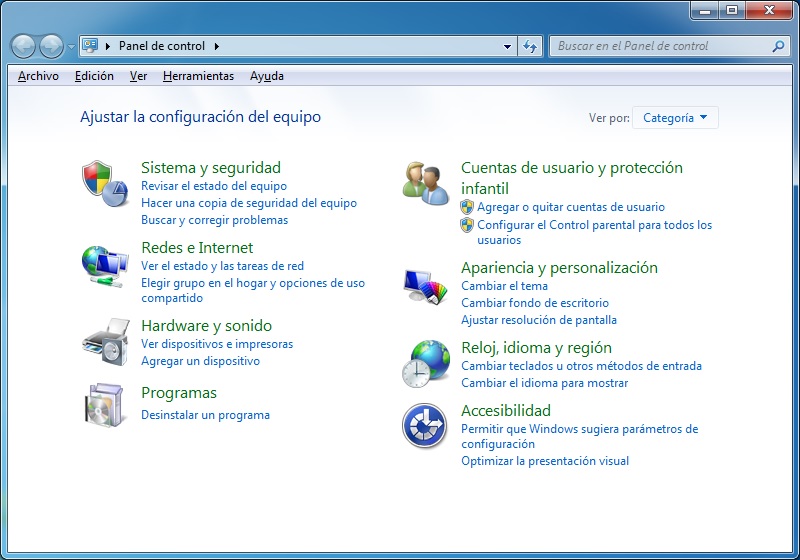This screenshot has width=800, height=560.
Task: Open the recent pages dropdown next to Forward
Action: coord(71,46)
